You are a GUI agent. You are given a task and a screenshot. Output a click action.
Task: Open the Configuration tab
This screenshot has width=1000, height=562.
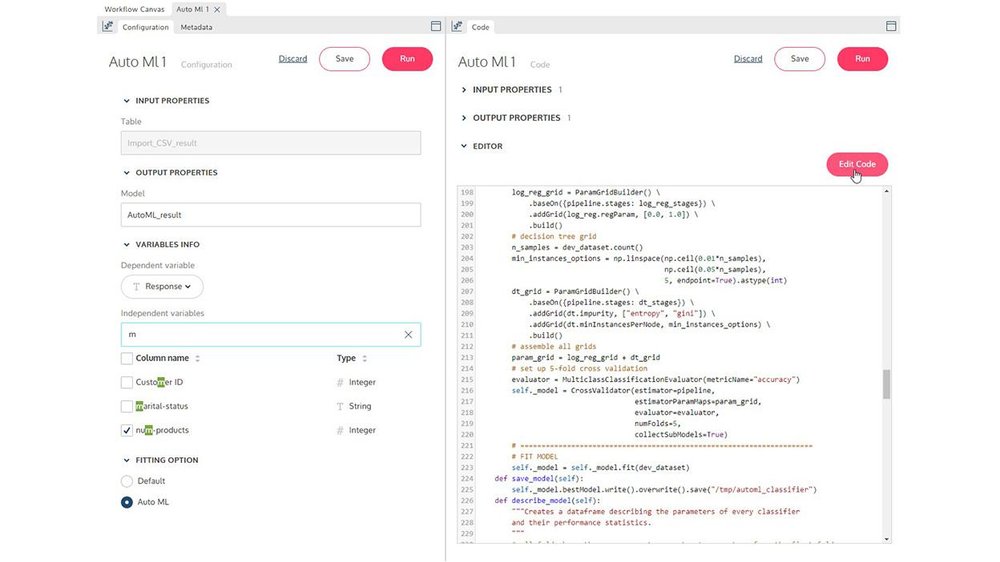coord(145,27)
